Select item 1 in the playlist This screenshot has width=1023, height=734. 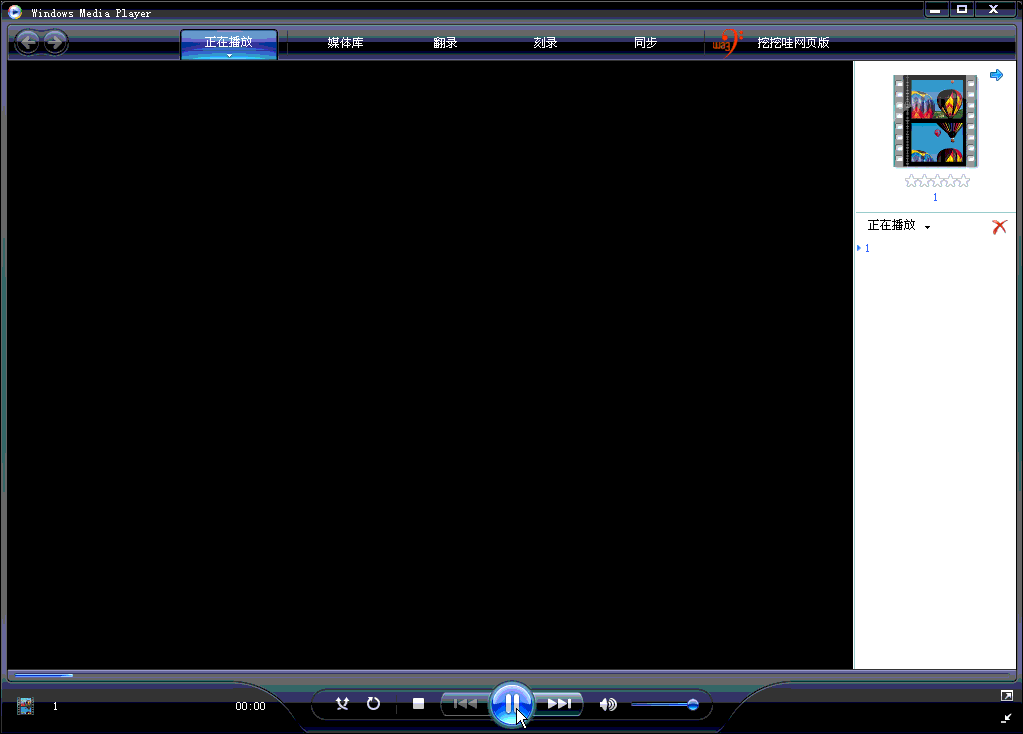[867, 248]
